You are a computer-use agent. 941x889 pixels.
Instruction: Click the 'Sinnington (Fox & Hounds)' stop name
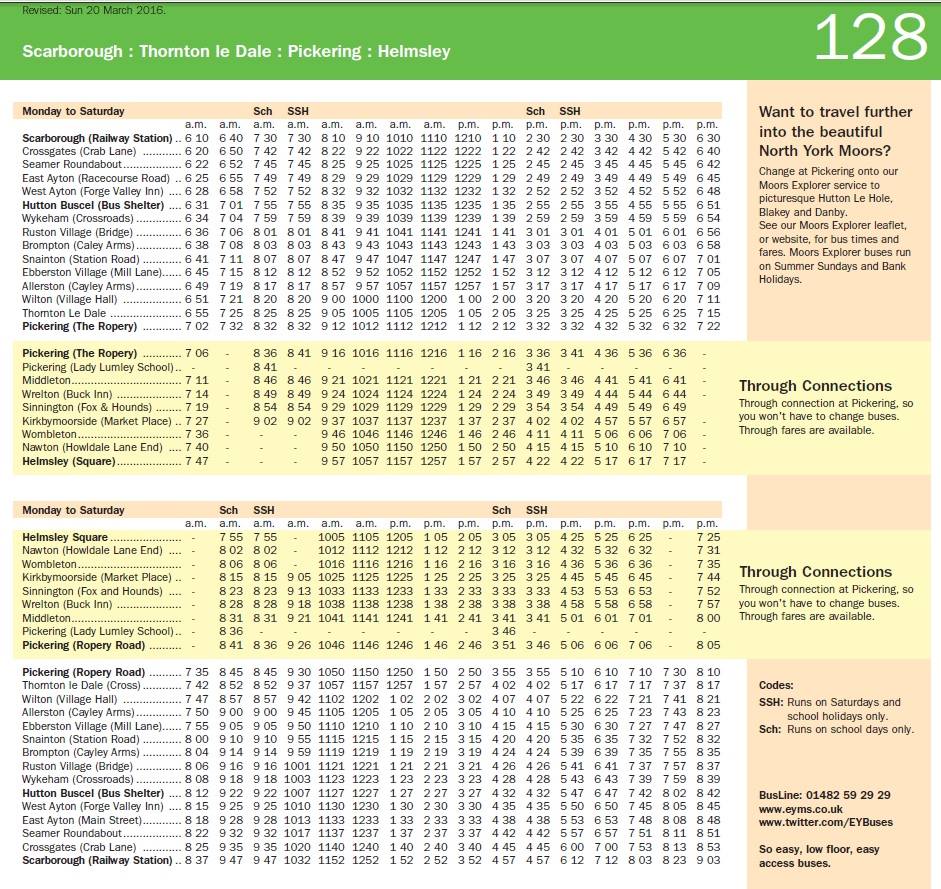[86, 407]
